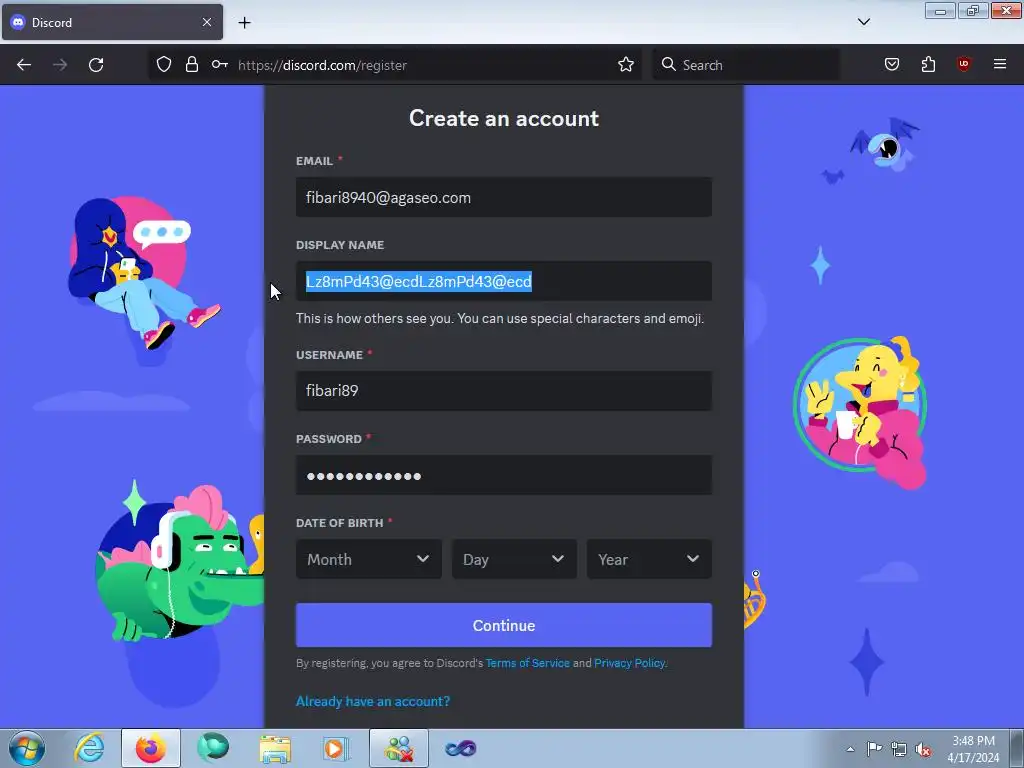Click the browser forward arrow

pyautogui.click(x=60, y=65)
